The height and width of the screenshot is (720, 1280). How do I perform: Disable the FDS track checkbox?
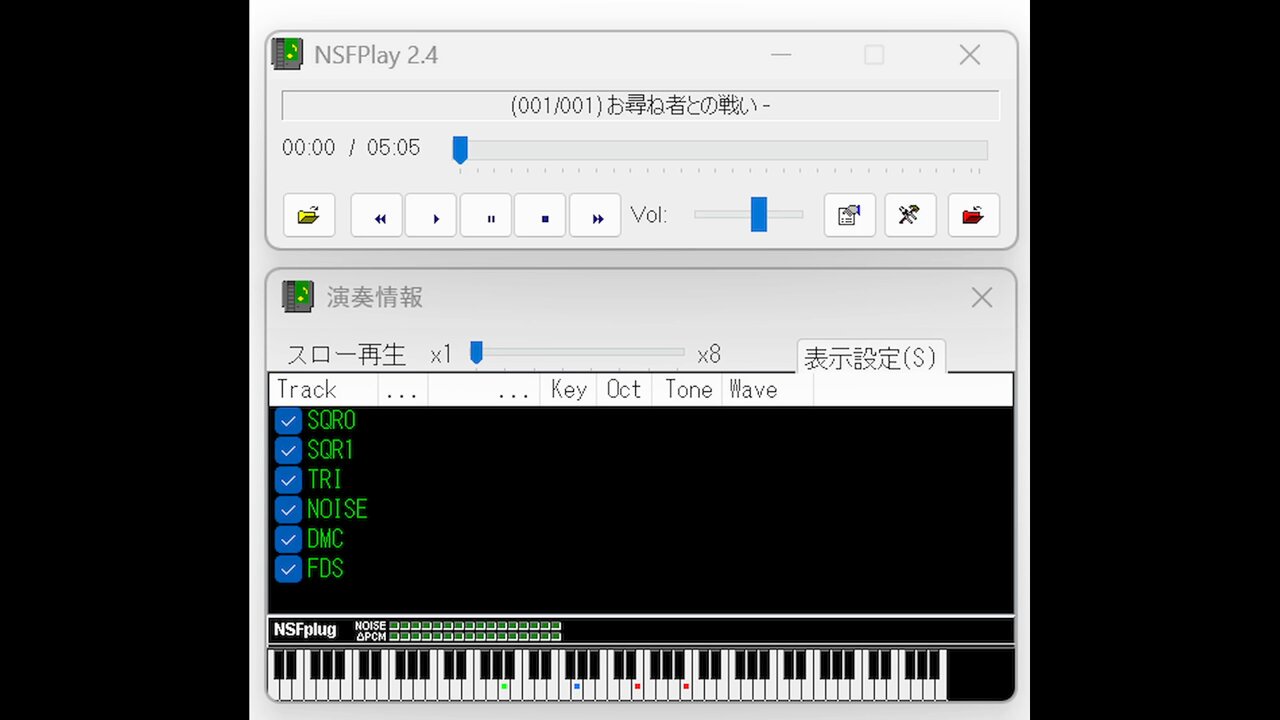tap(288, 569)
